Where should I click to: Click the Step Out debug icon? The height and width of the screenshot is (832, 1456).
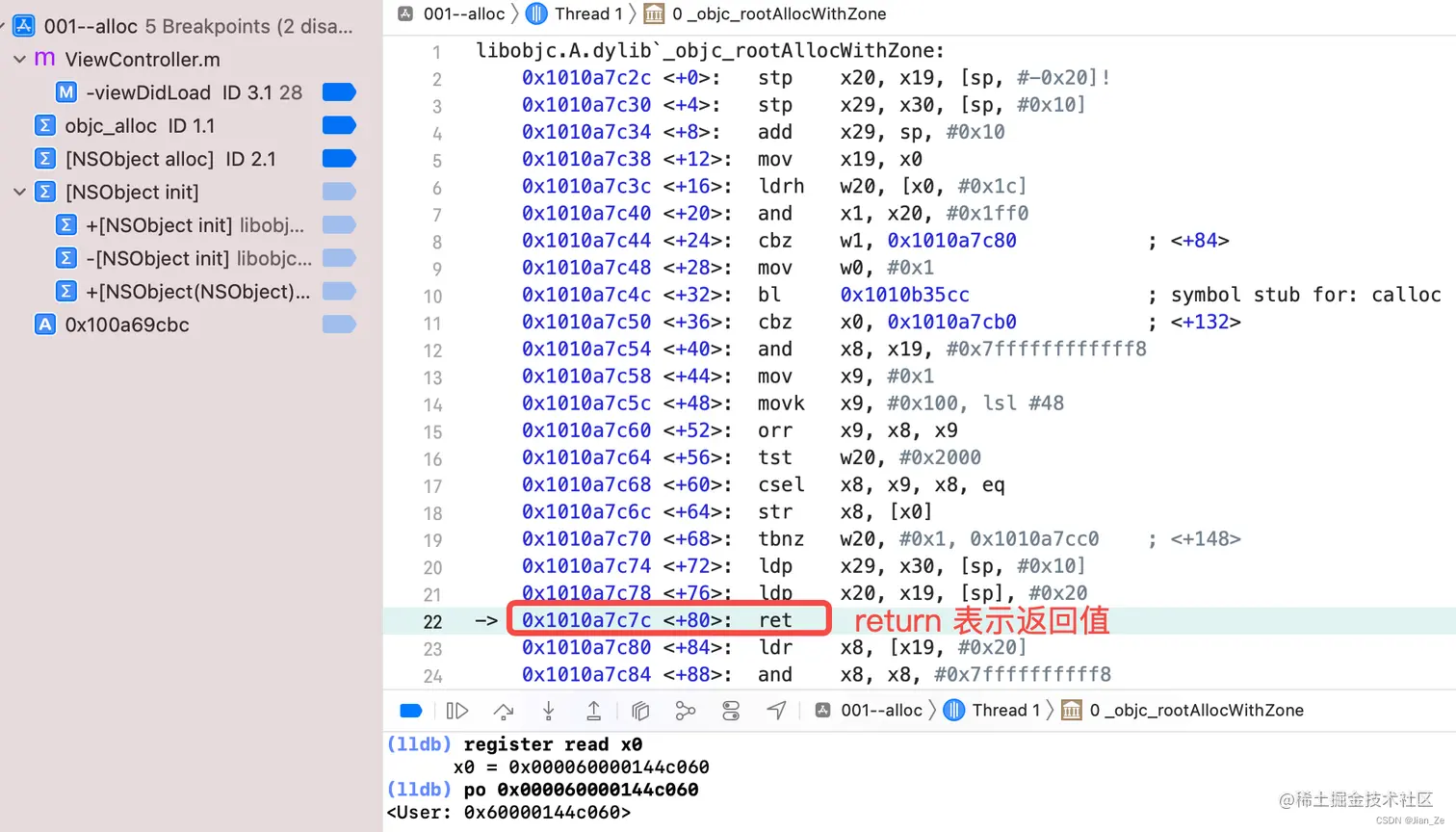point(593,711)
